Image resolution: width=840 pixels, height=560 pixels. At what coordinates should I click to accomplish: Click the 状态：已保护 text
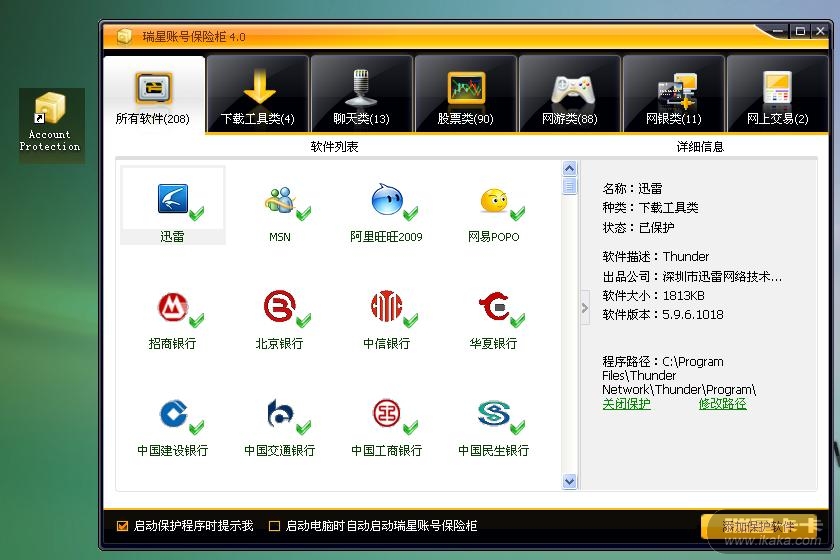[x=639, y=228]
